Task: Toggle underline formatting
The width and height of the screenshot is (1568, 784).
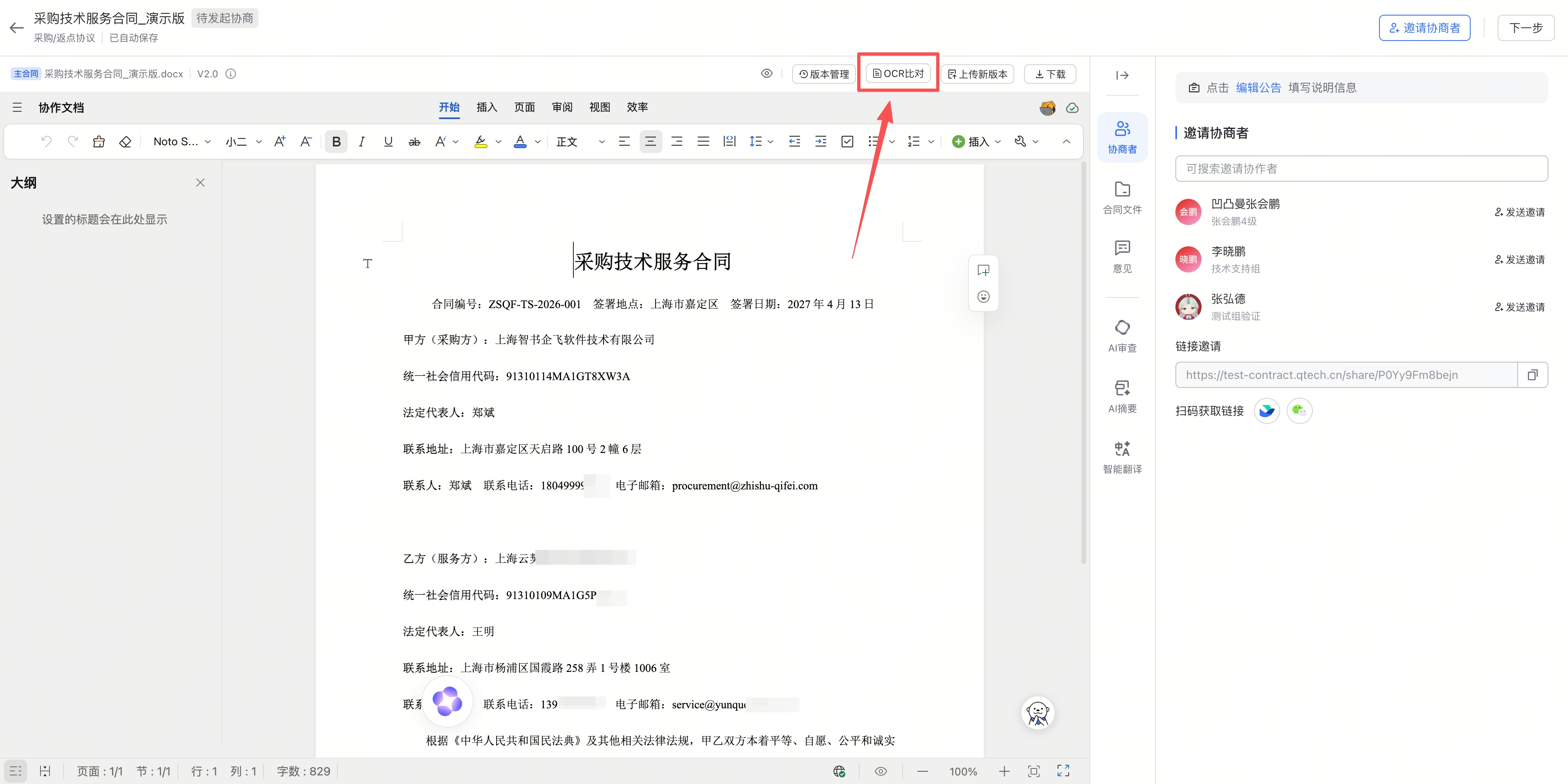Action: coord(389,142)
